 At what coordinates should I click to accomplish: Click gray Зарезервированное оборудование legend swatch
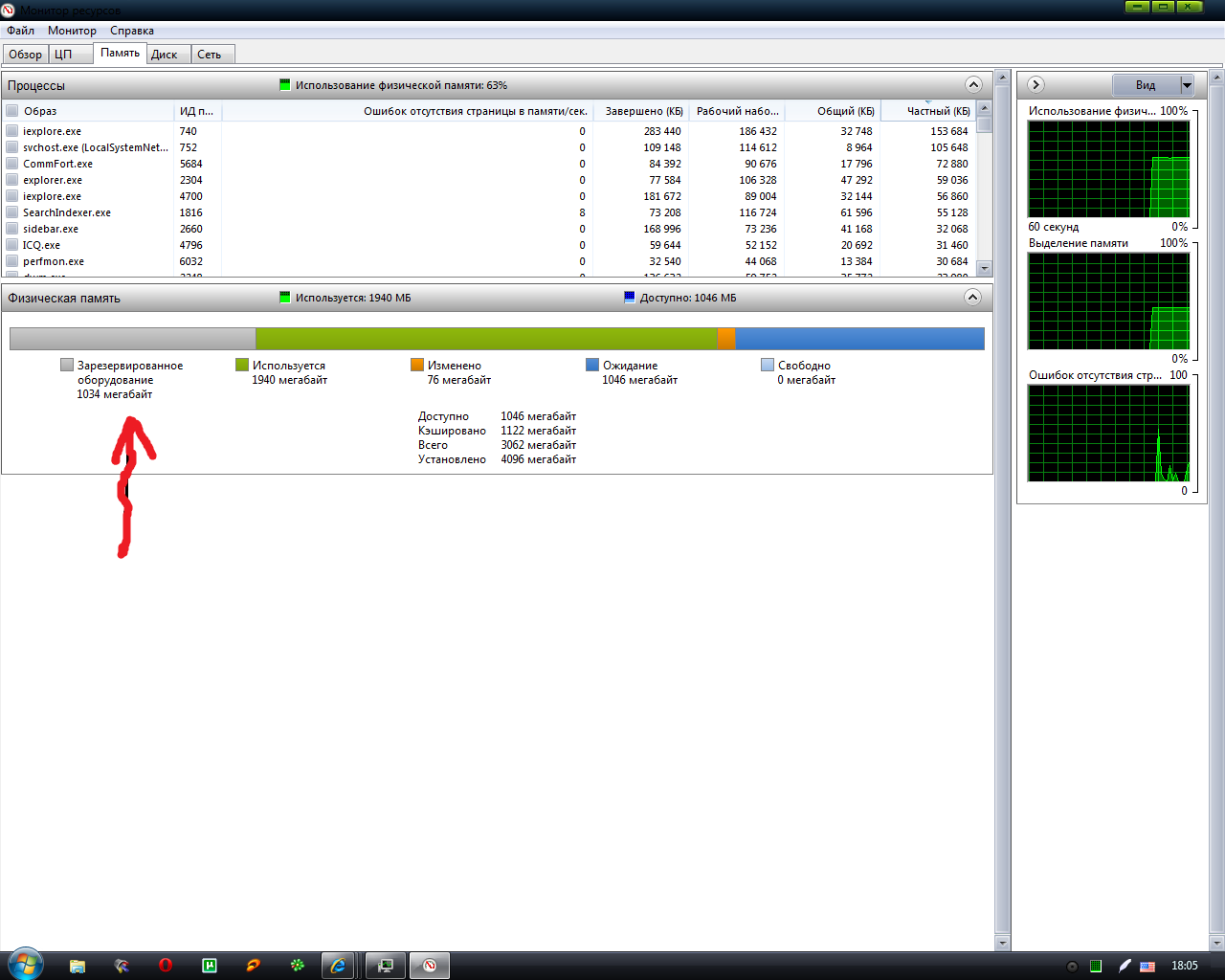coord(67,365)
